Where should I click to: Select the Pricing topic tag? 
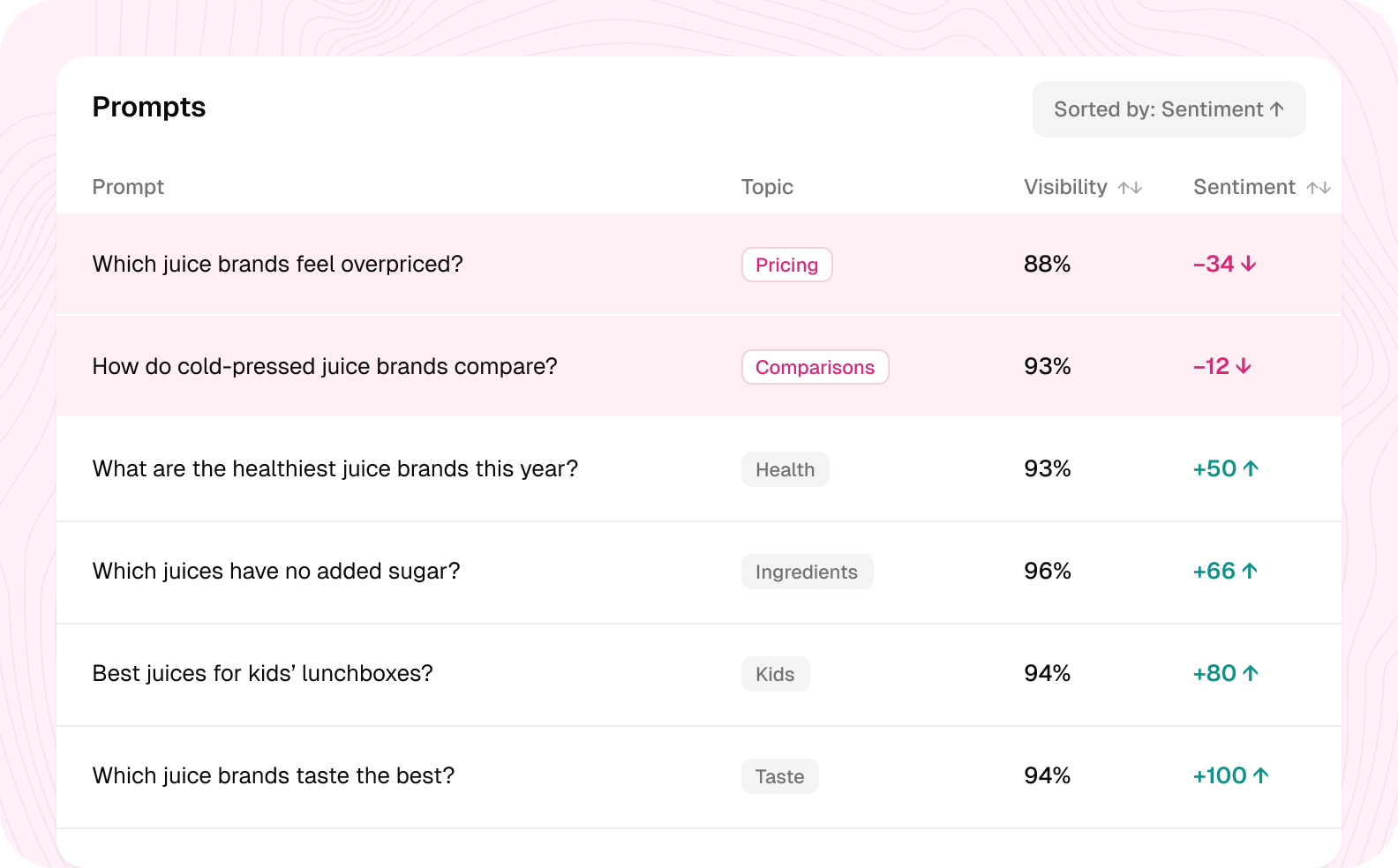787,265
